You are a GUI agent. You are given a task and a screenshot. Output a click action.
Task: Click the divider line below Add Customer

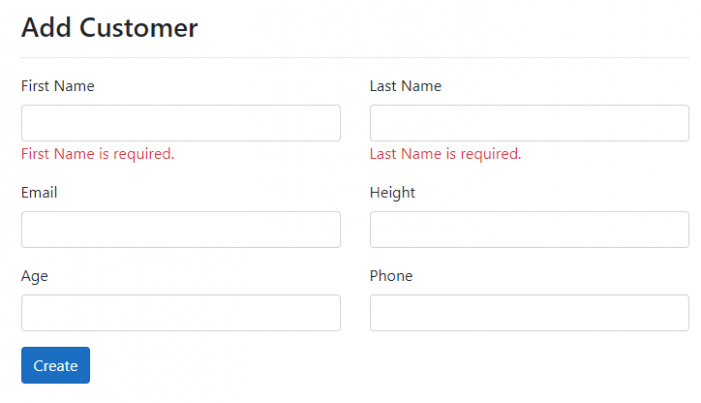355,58
